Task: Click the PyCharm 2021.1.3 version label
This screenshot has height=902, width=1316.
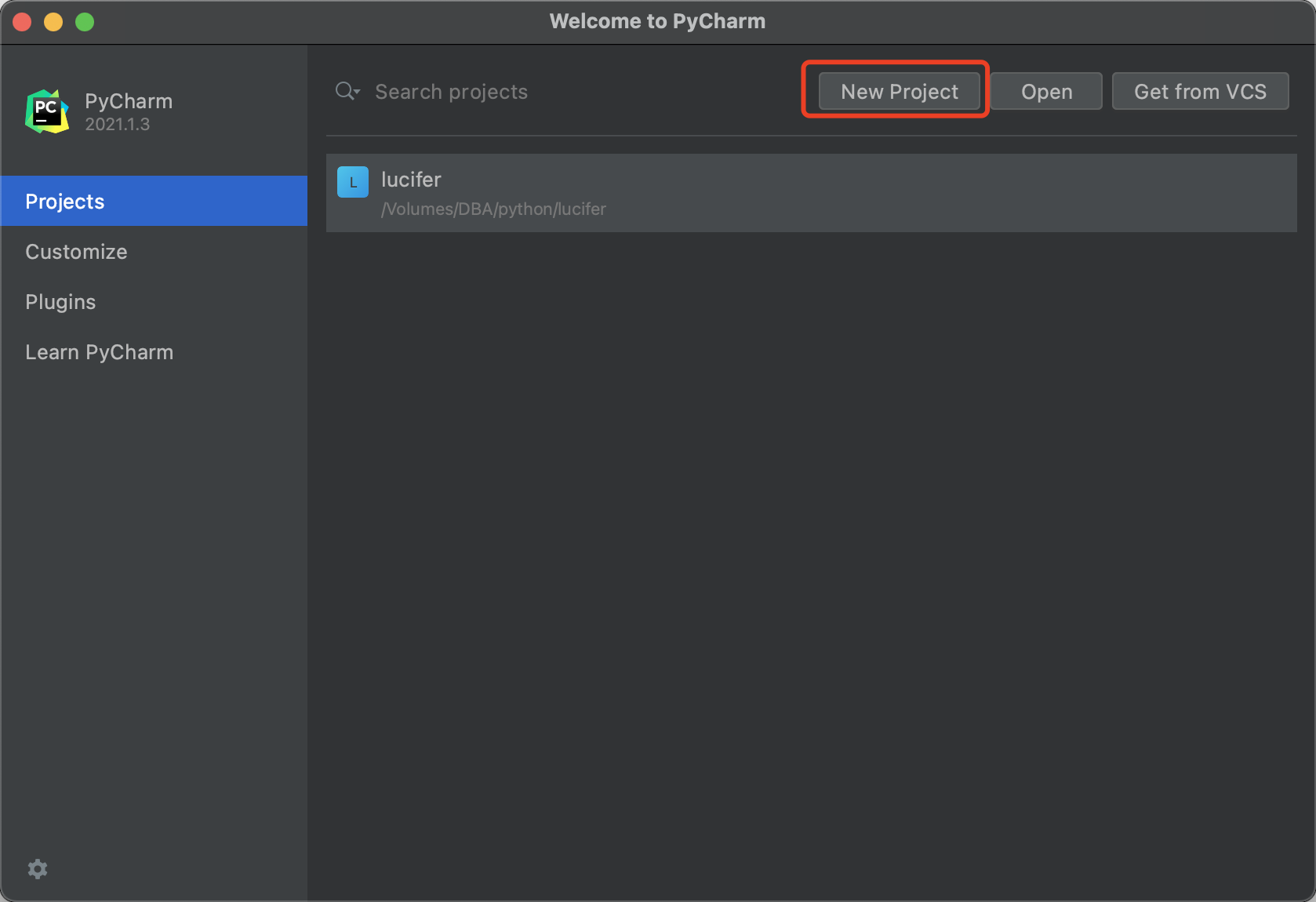Action: point(118,124)
